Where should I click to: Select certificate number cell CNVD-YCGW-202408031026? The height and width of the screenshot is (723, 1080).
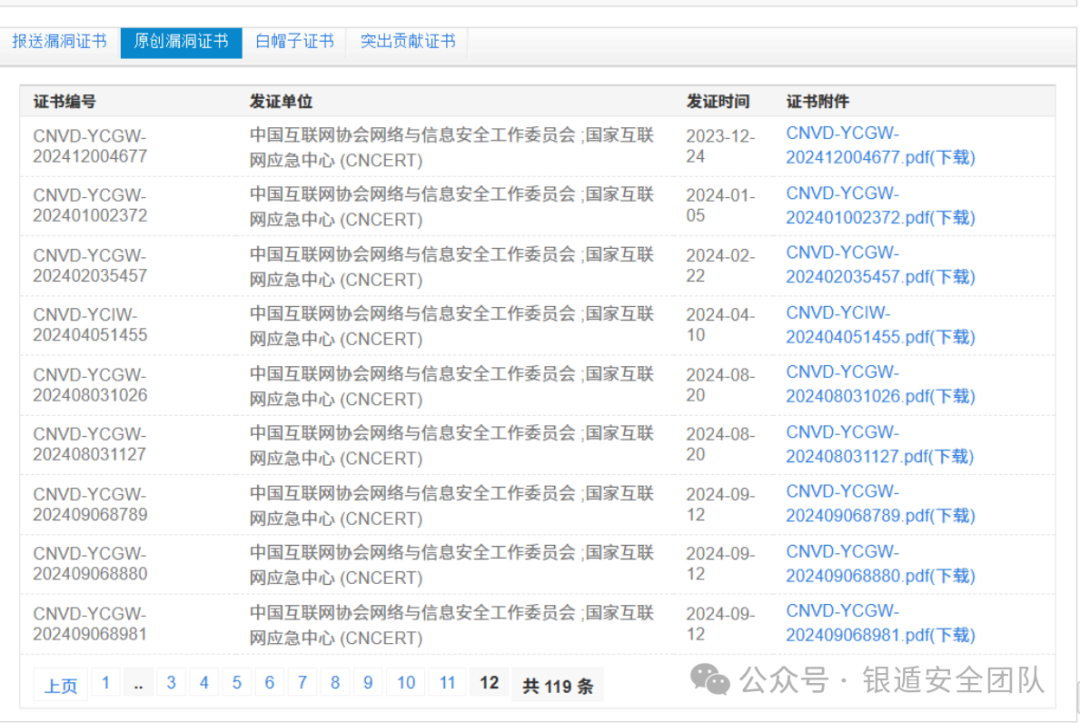point(90,384)
